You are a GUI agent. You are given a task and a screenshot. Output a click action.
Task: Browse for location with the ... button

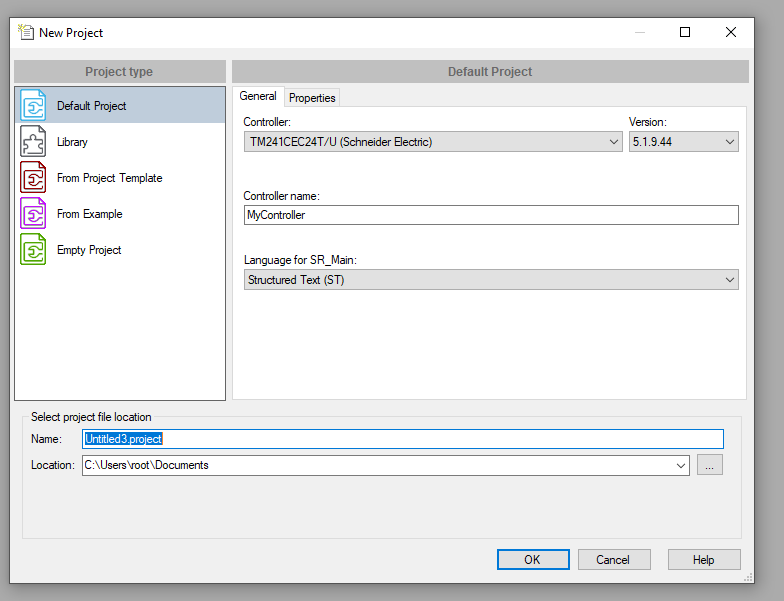coord(710,465)
